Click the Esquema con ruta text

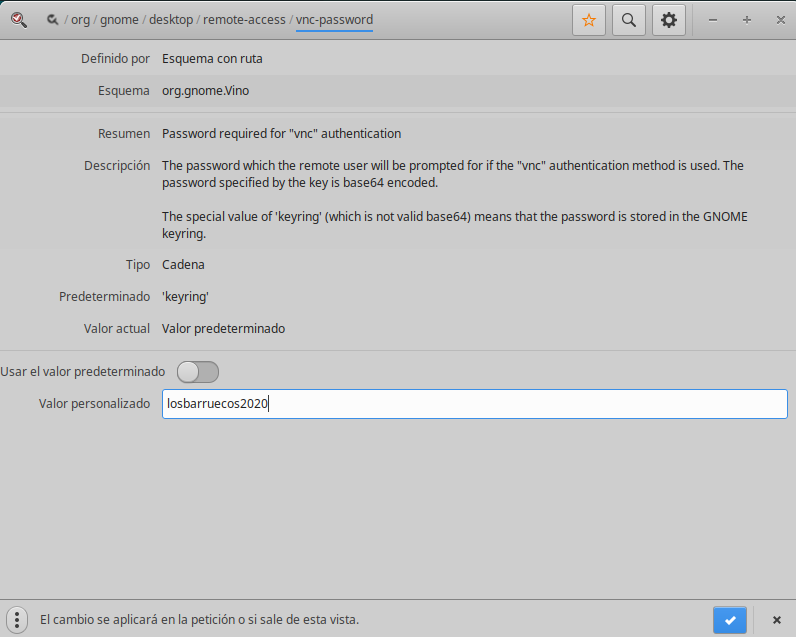(x=212, y=59)
